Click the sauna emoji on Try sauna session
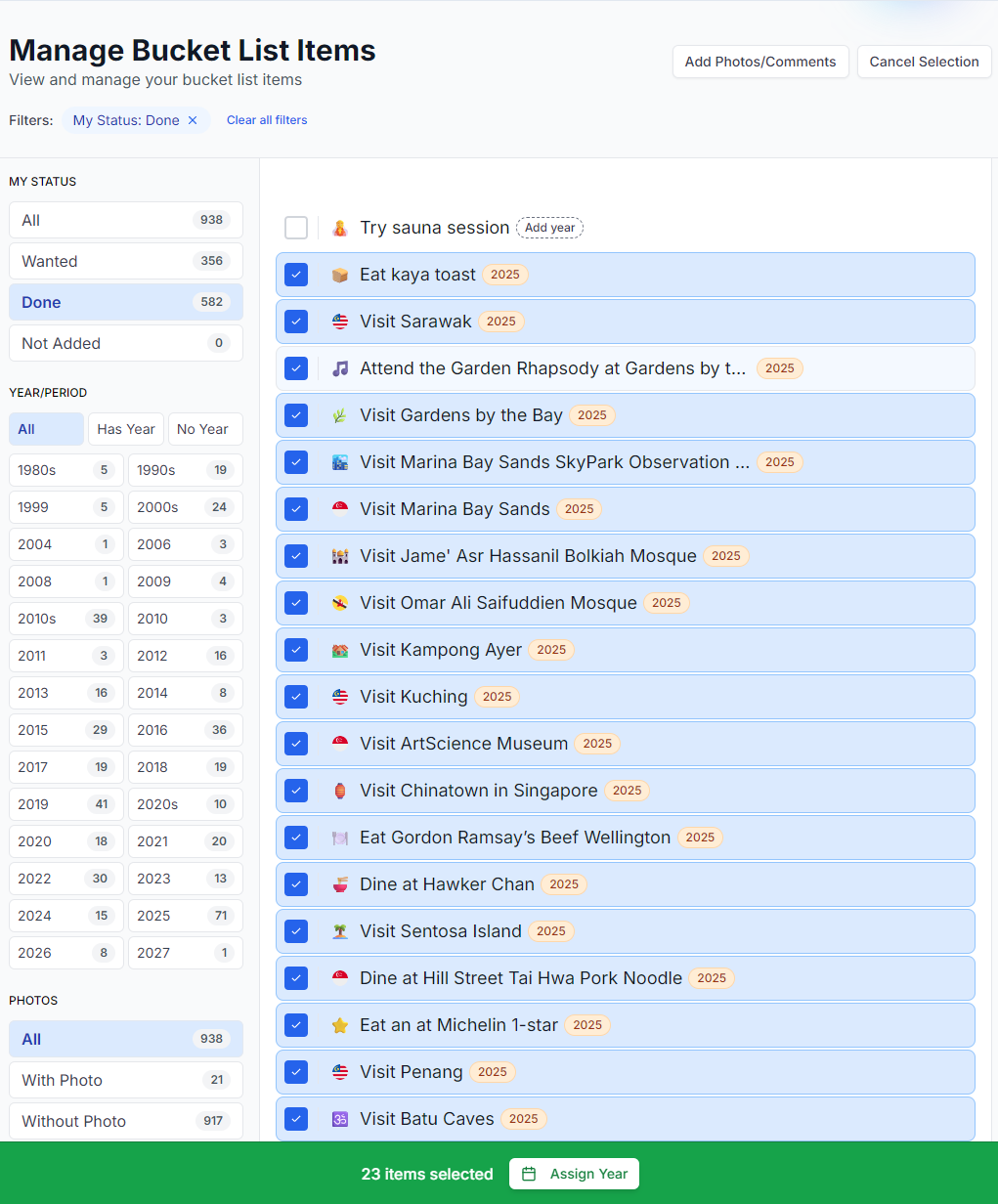Image resolution: width=998 pixels, height=1204 pixels. [x=339, y=227]
